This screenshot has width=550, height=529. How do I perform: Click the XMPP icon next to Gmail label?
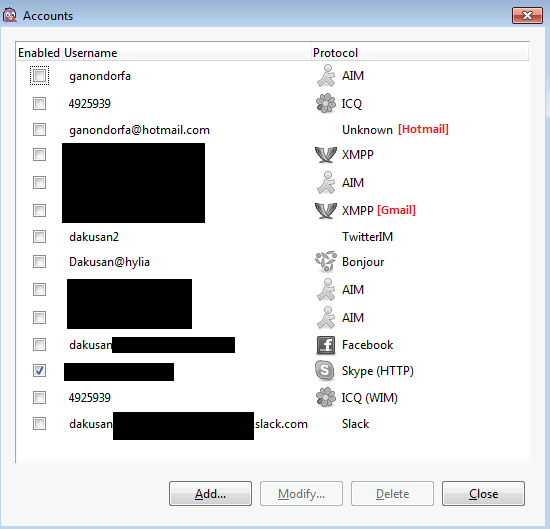point(326,210)
